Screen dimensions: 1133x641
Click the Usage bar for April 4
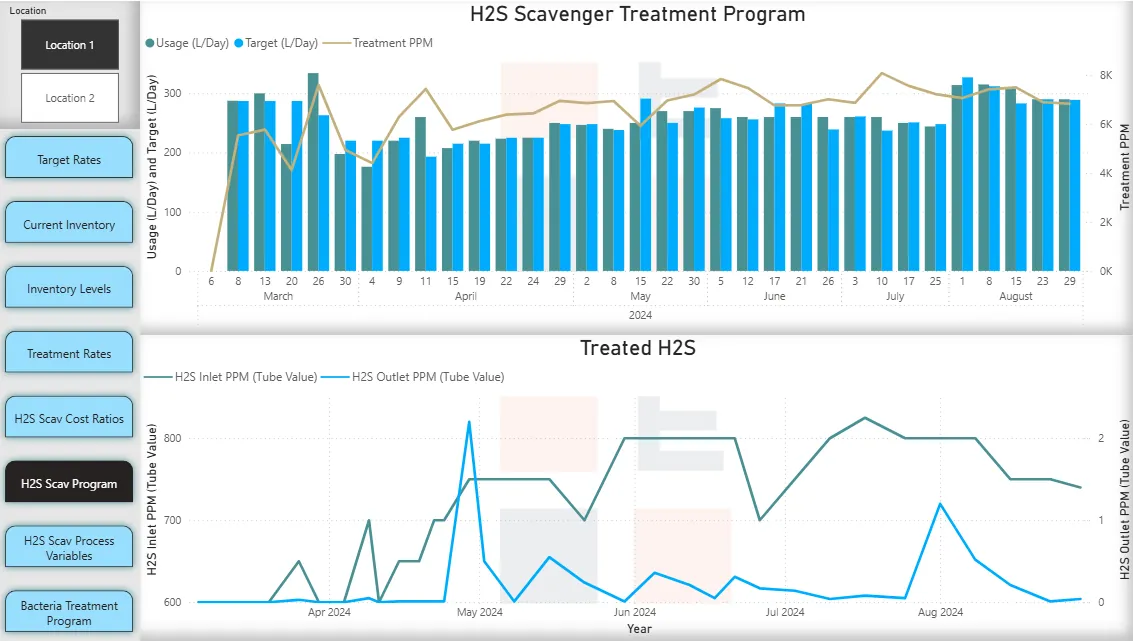(x=366, y=219)
